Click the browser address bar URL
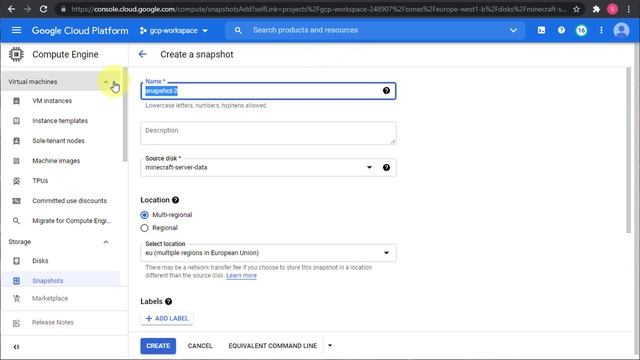The image size is (640, 360). tap(318, 9)
